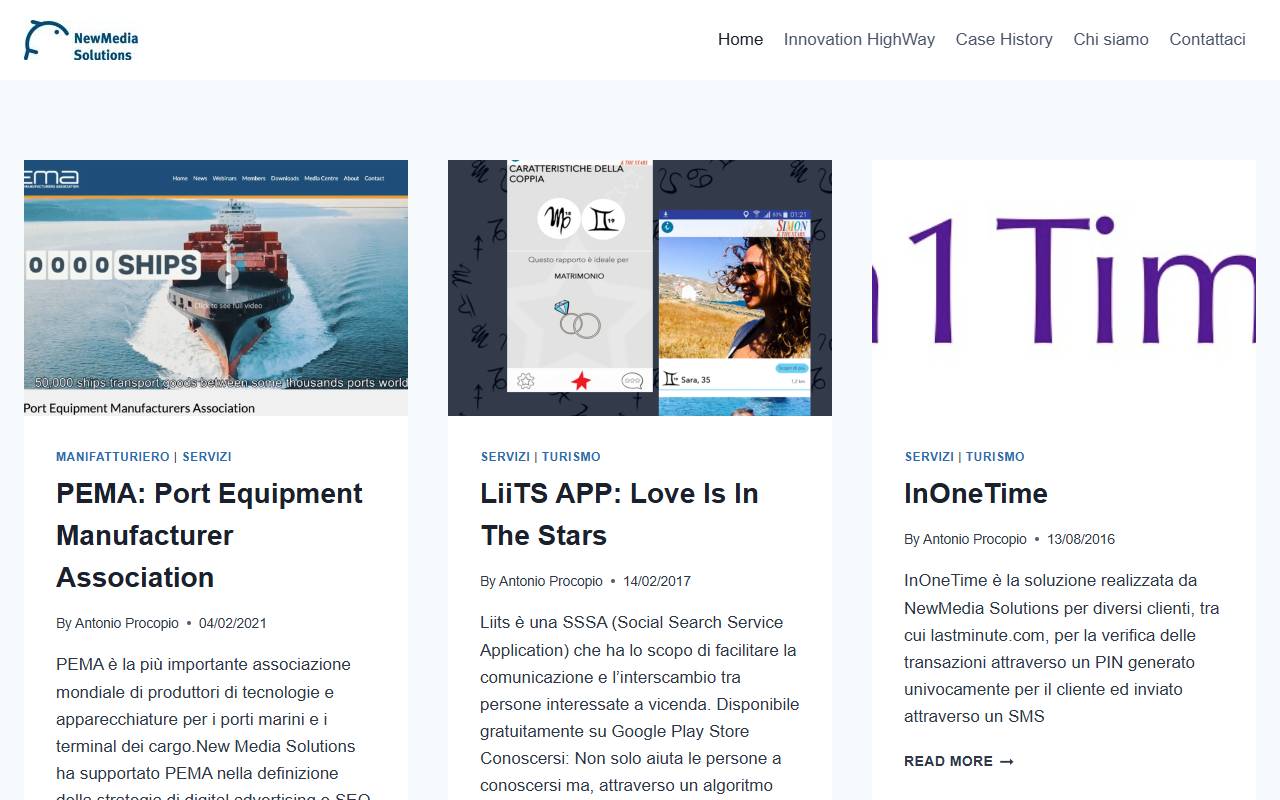The height and width of the screenshot is (800, 1280).
Task: Open the InOneTime article title
Action: 976,493
